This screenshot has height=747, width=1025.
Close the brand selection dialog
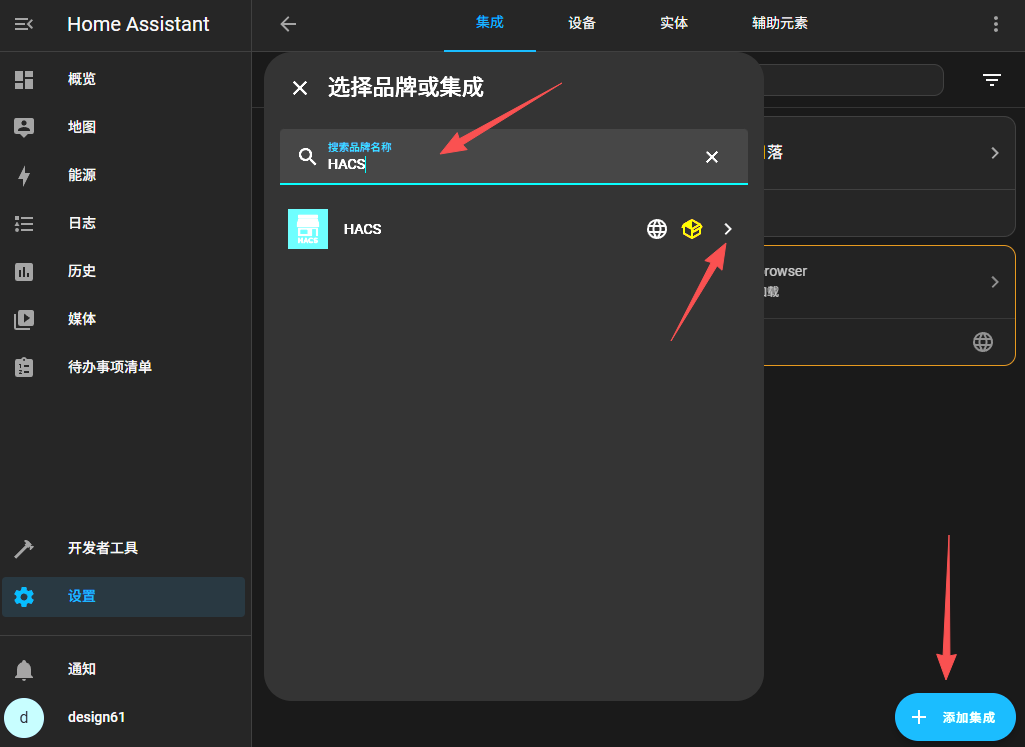coord(300,88)
